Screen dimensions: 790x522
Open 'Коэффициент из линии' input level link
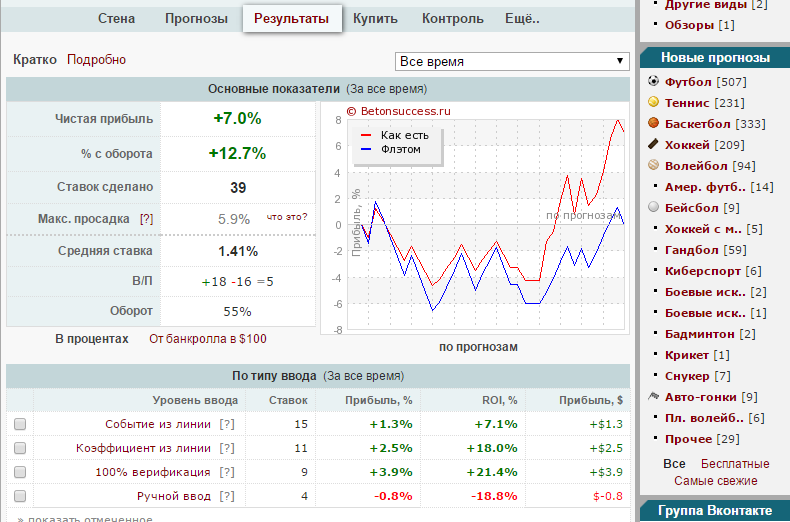(x=143, y=448)
